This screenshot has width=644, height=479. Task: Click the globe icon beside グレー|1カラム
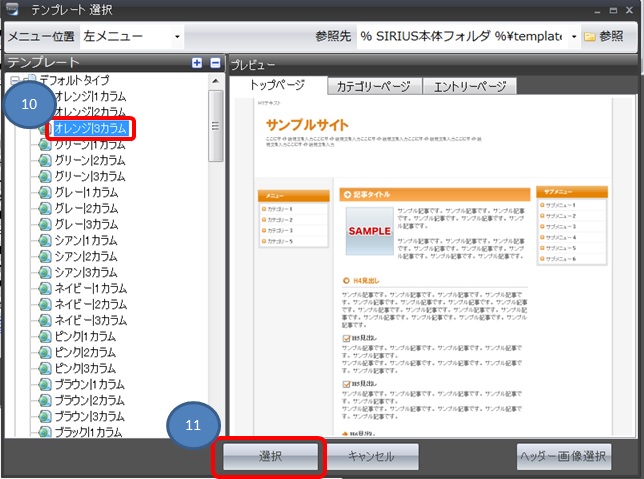point(44,193)
